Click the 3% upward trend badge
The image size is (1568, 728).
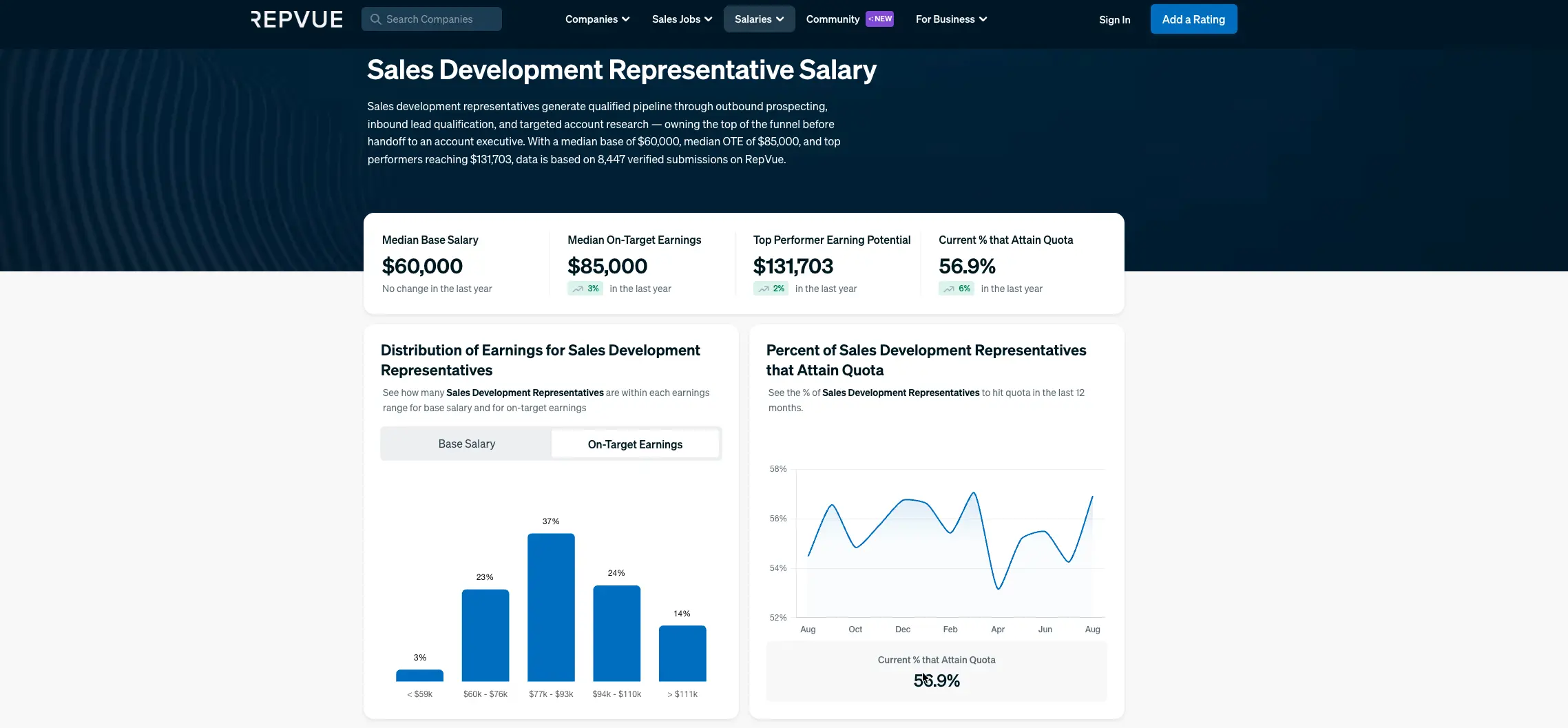point(585,289)
